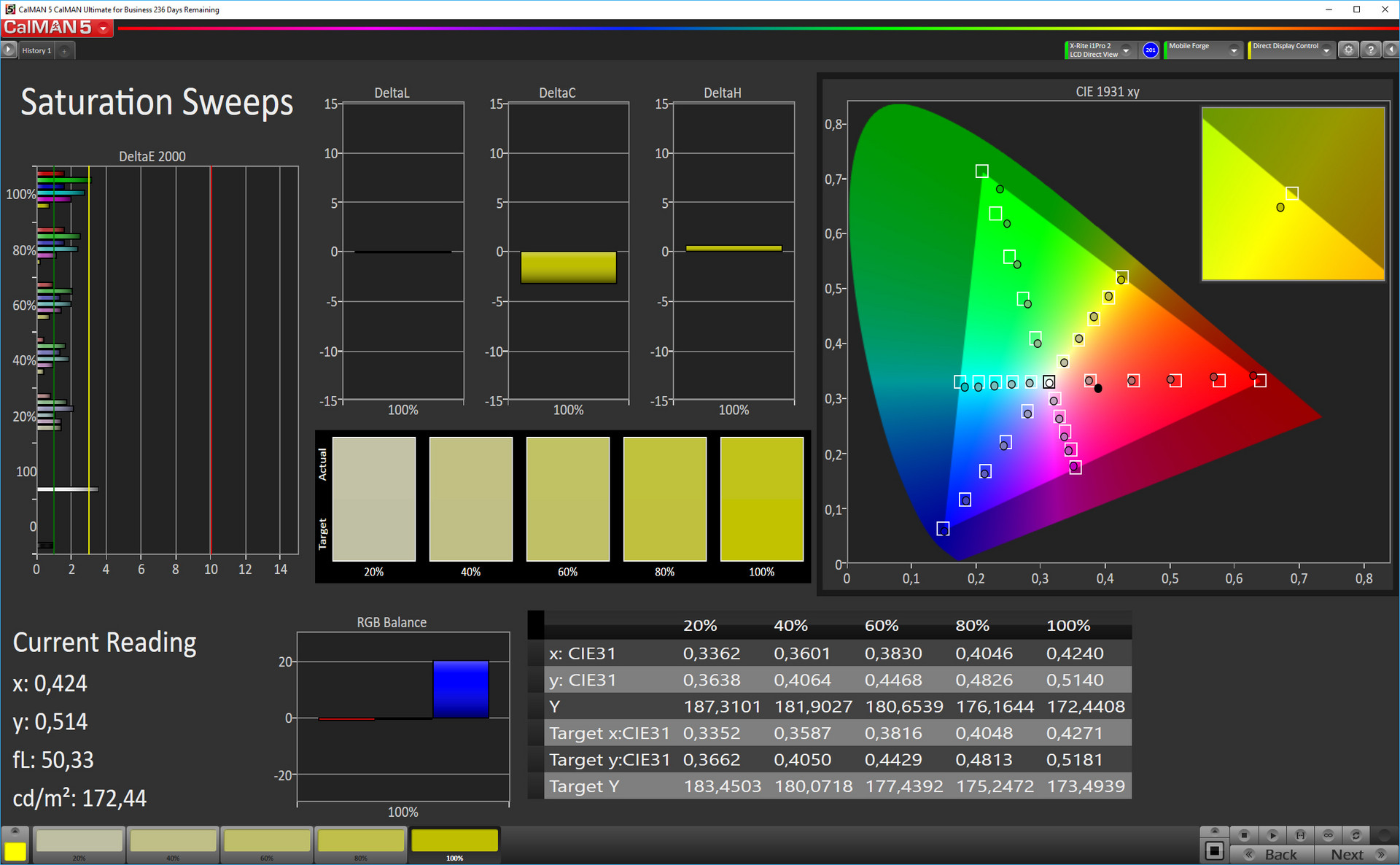Switch to the History 1 tab
The image size is (1400, 865).
pos(36,50)
